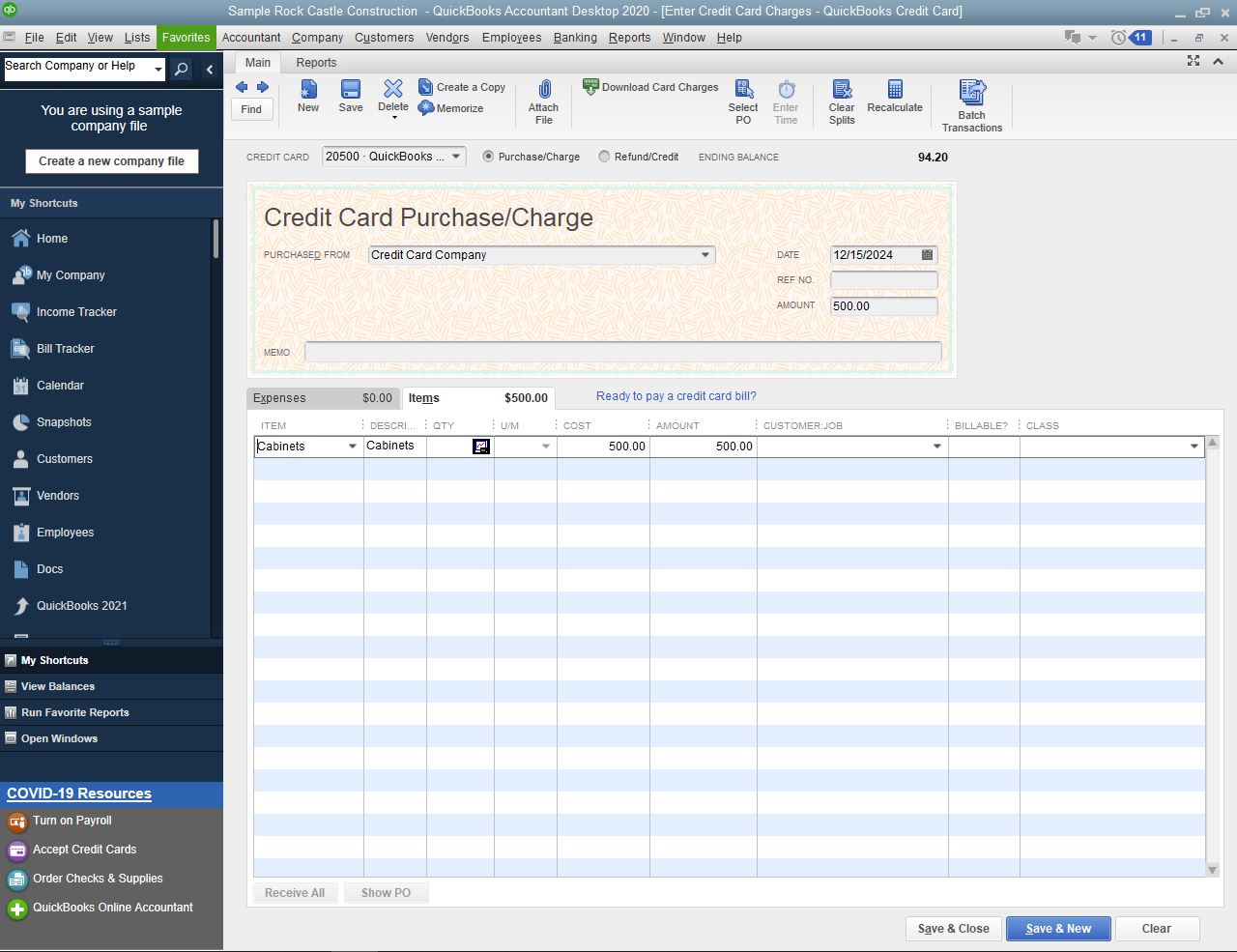Select the Purchase/Charge radio button
This screenshot has height=952, width=1237.
coord(488,157)
